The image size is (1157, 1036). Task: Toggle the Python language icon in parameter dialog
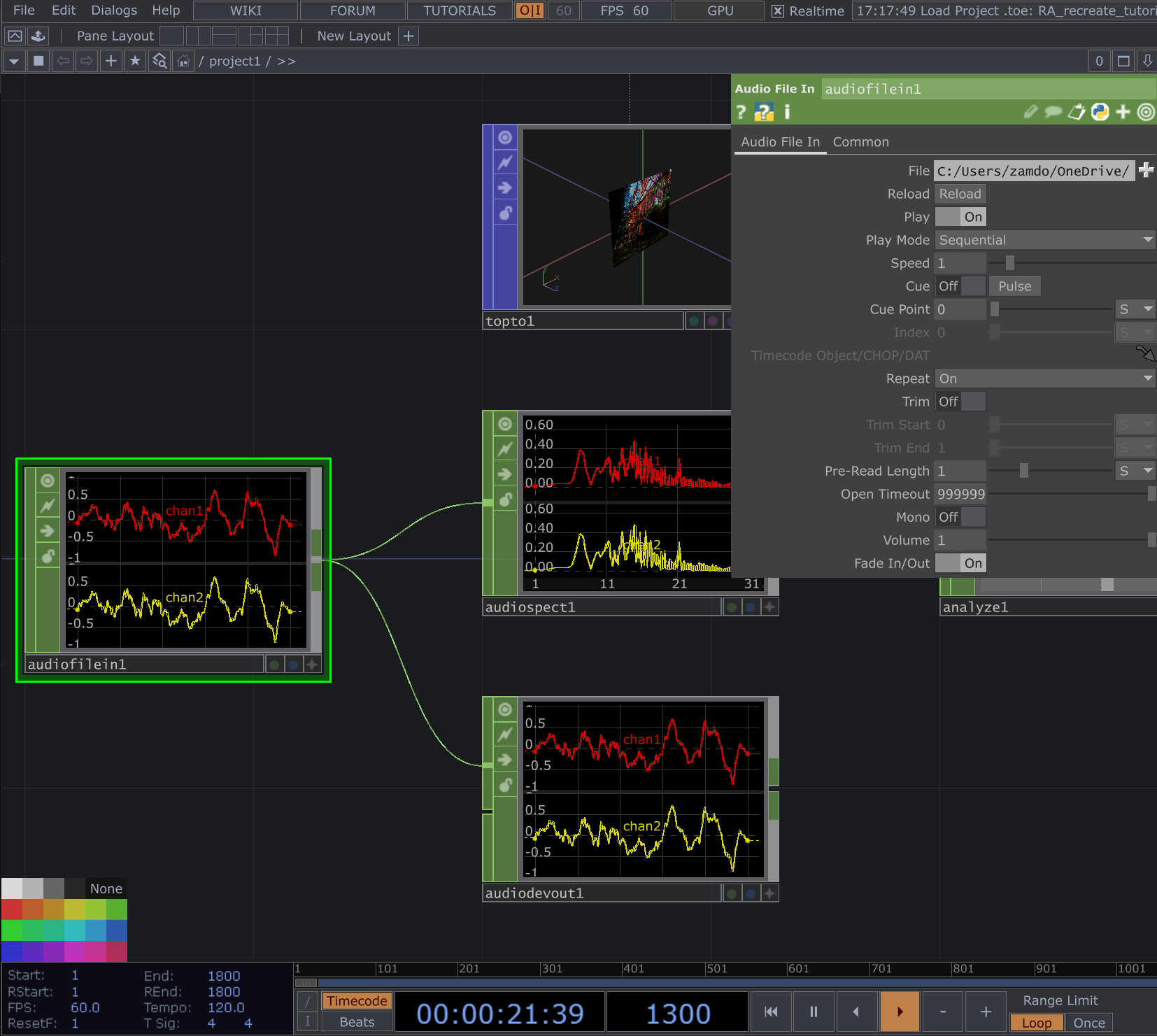click(x=1100, y=112)
